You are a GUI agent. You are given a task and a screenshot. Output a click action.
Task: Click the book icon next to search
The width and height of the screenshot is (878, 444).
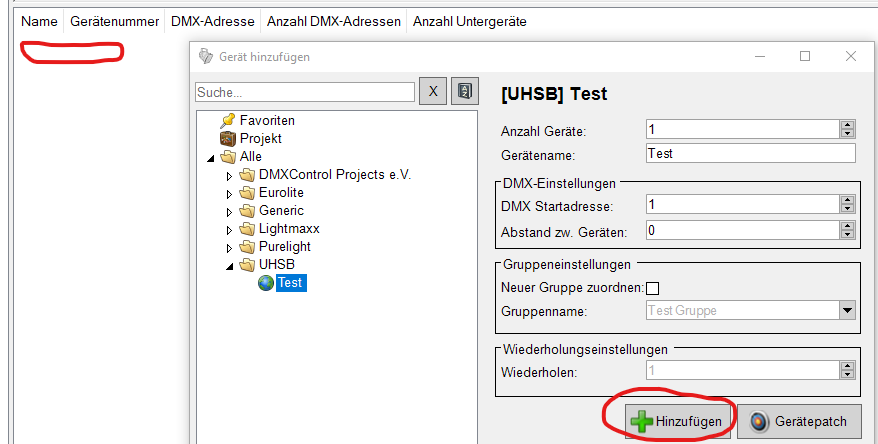pyautogui.click(x=463, y=92)
